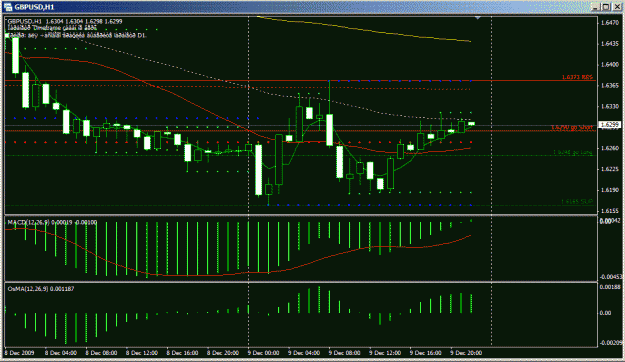Screen dimensions: 625x362
Task: Click the 1.6190 price scale value
Action: 610,190
